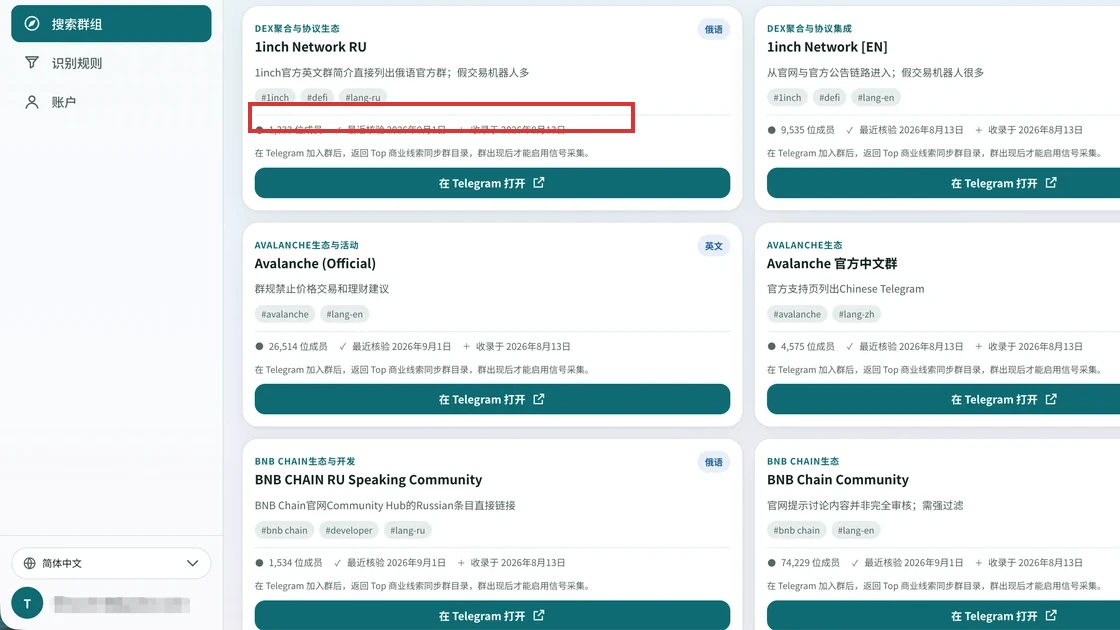
Task: Select the #1inch tag on 1inch Network [EN]
Action: [787, 97]
